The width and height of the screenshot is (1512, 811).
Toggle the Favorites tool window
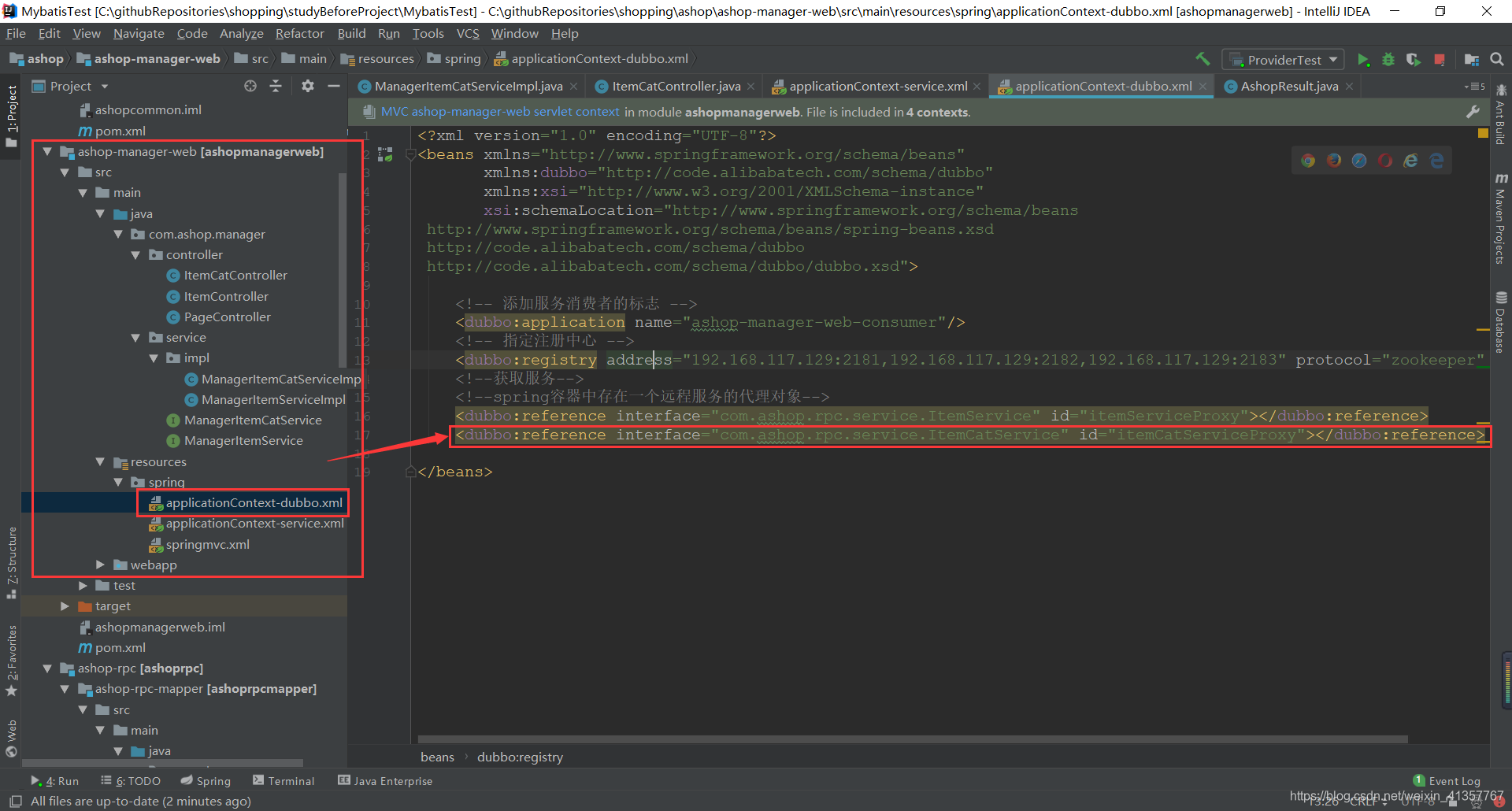11,661
